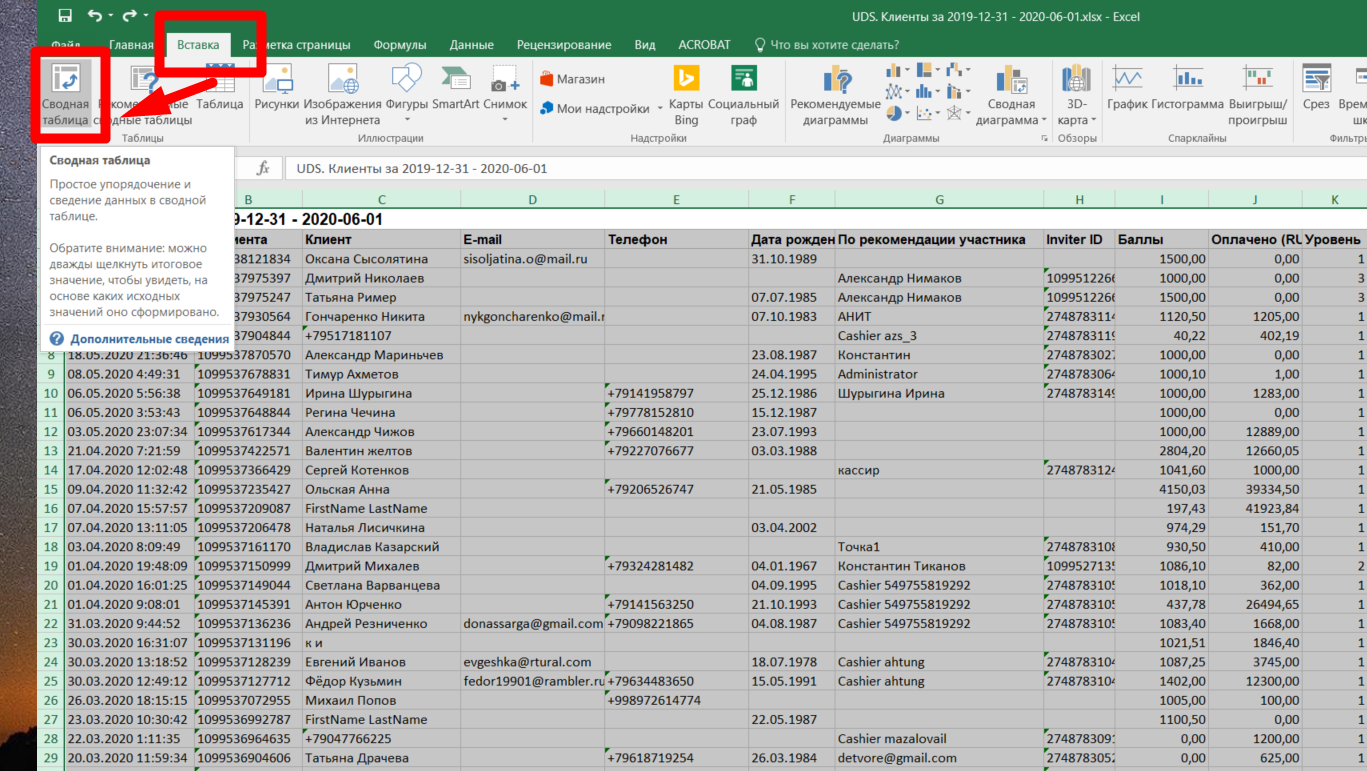Select the cell Константин Тиканов
The width and height of the screenshot is (1367, 771).
coord(939,566)
